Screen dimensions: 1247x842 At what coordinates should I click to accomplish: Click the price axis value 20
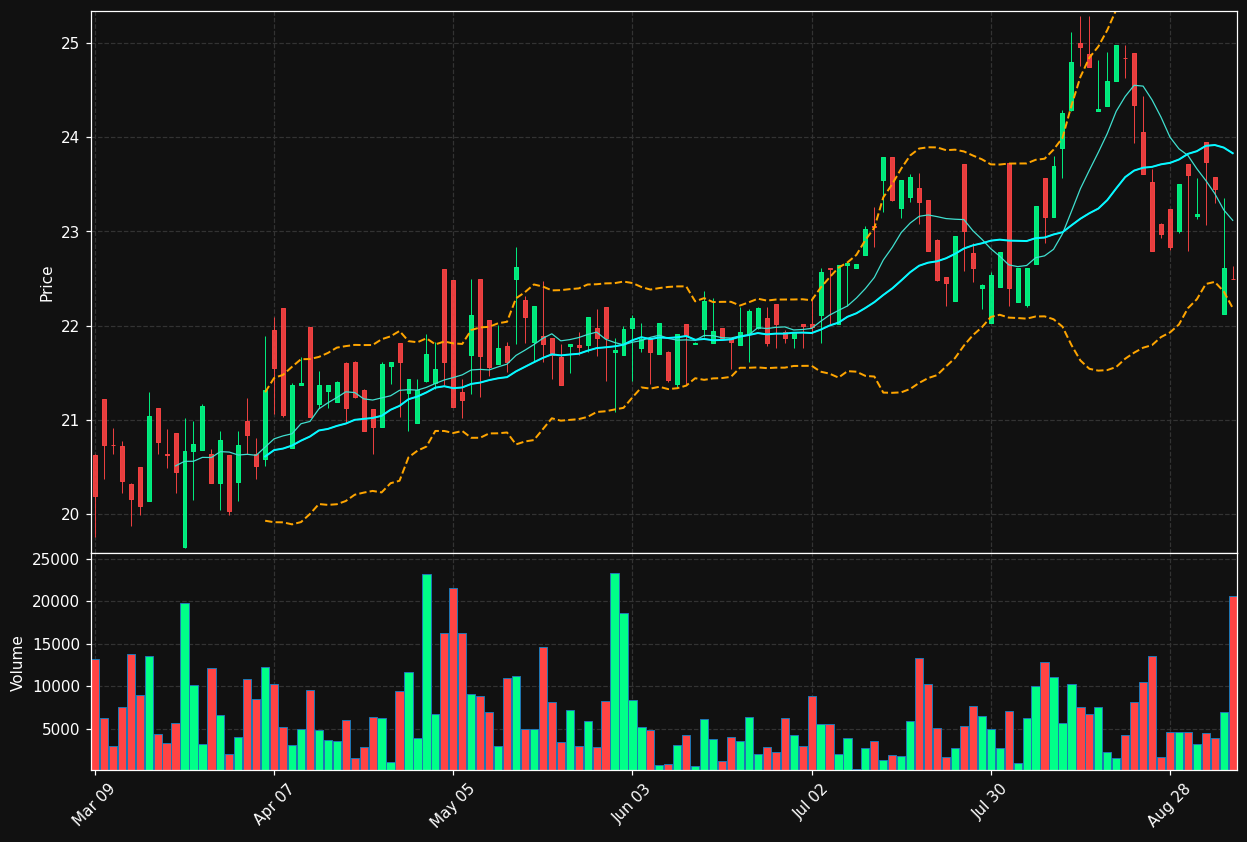(69, 515)
